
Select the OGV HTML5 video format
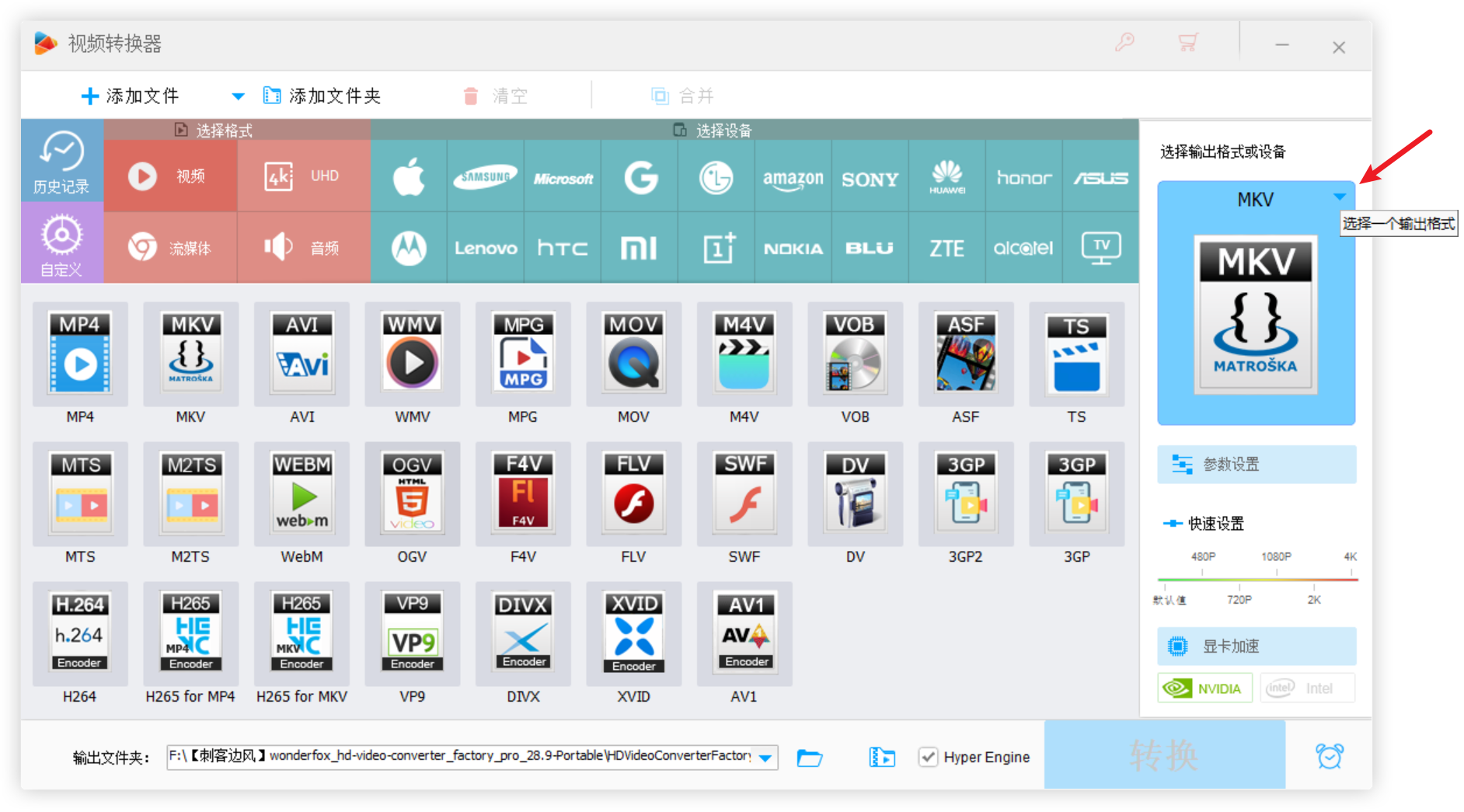tap(413, 494)
